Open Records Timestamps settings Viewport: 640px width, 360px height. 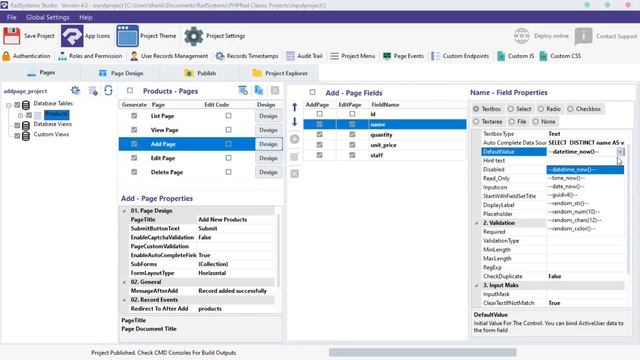tap(247, 56)
